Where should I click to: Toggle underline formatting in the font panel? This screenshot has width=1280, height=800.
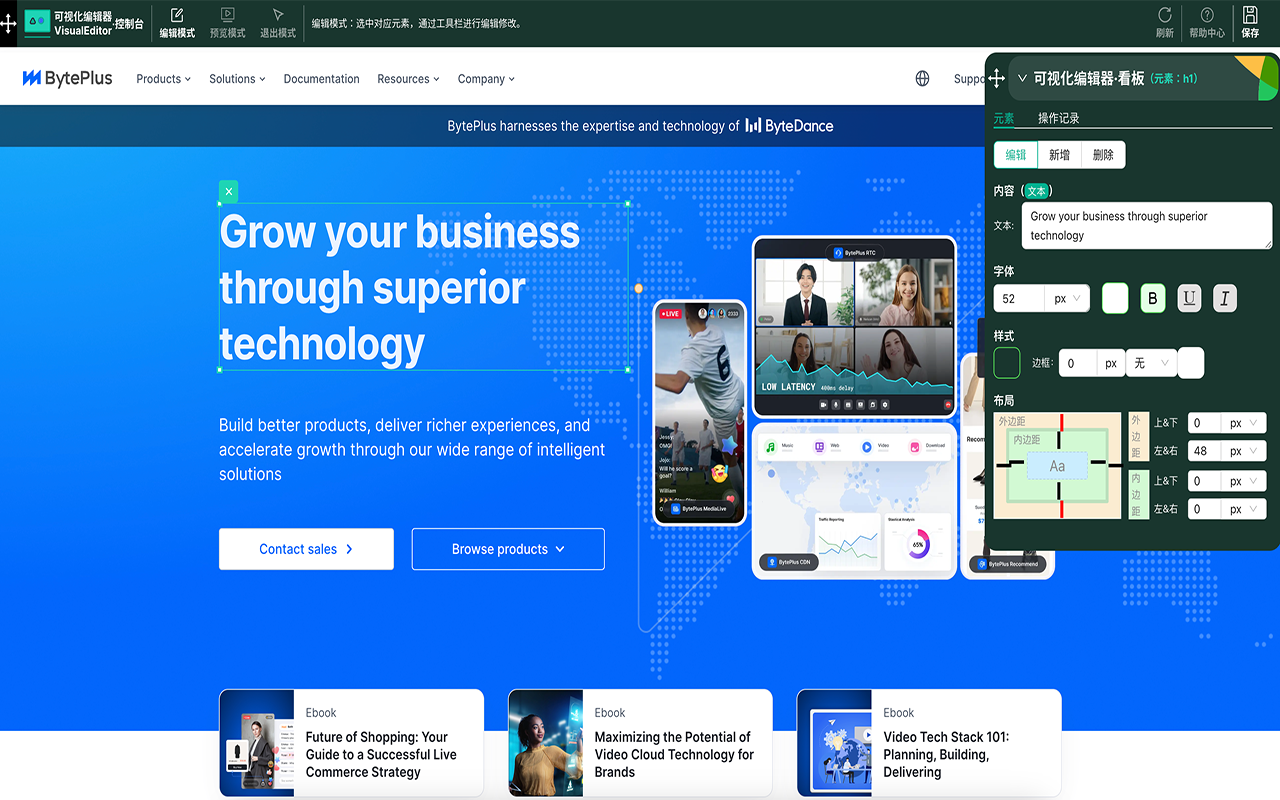[x=1188, y=297]
